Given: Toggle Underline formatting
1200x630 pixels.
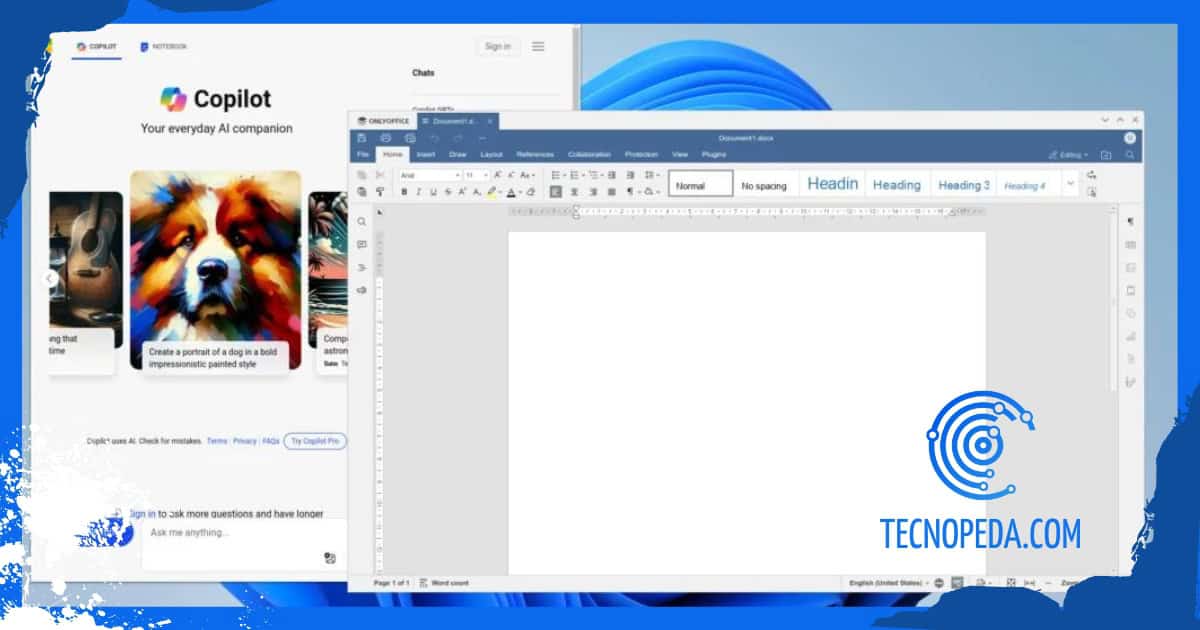Looking at the screenshot, I should [433, 192].
